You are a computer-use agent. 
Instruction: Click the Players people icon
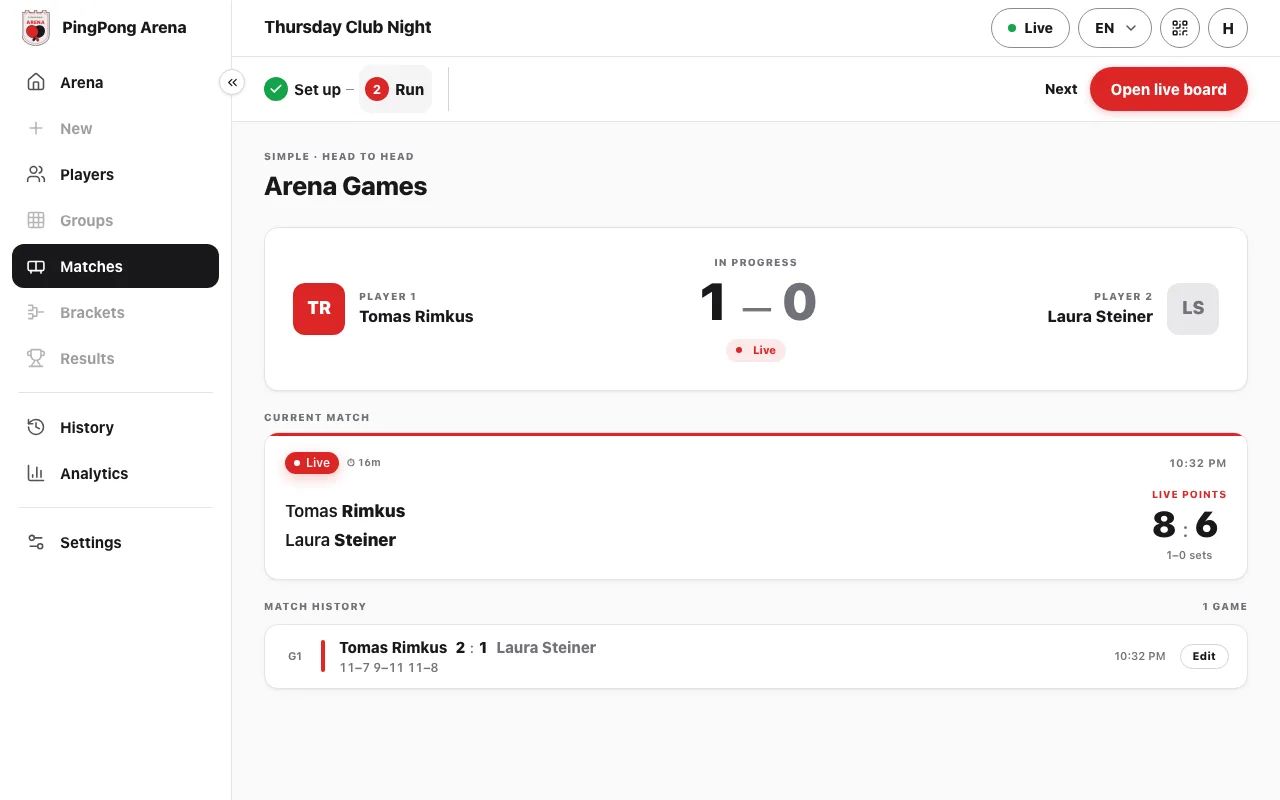tap(36, 174)
